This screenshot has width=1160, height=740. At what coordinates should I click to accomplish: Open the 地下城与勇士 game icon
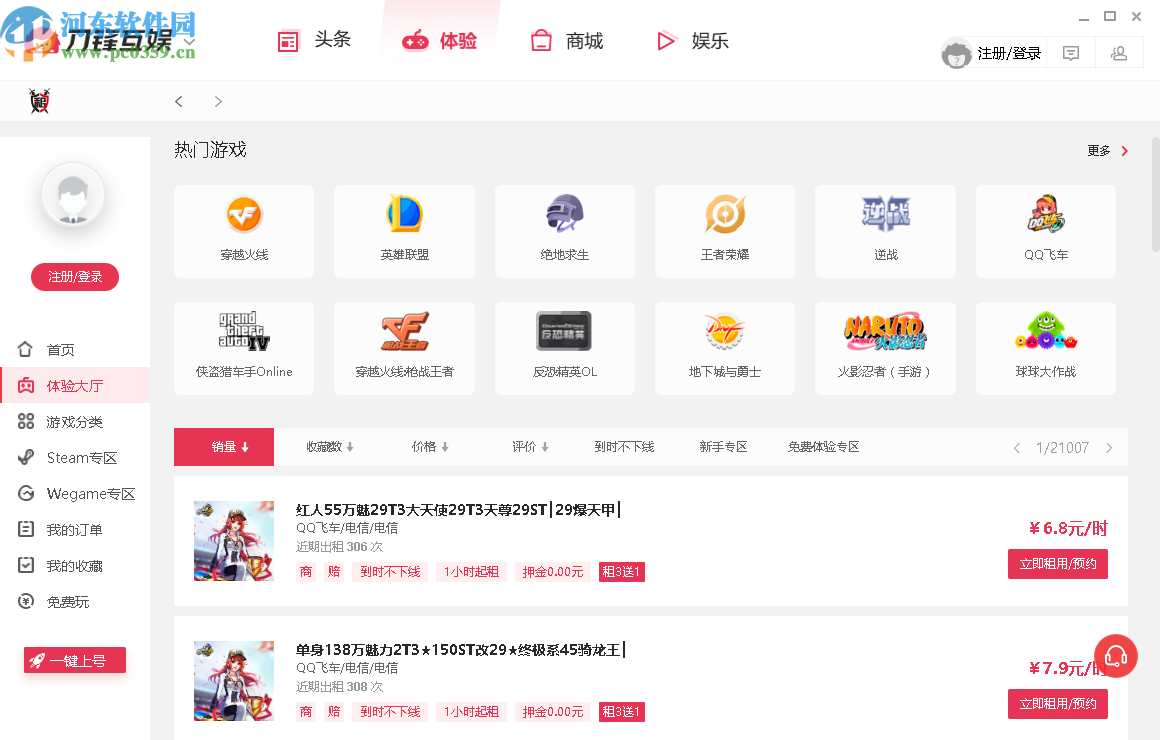click(724, 348)
